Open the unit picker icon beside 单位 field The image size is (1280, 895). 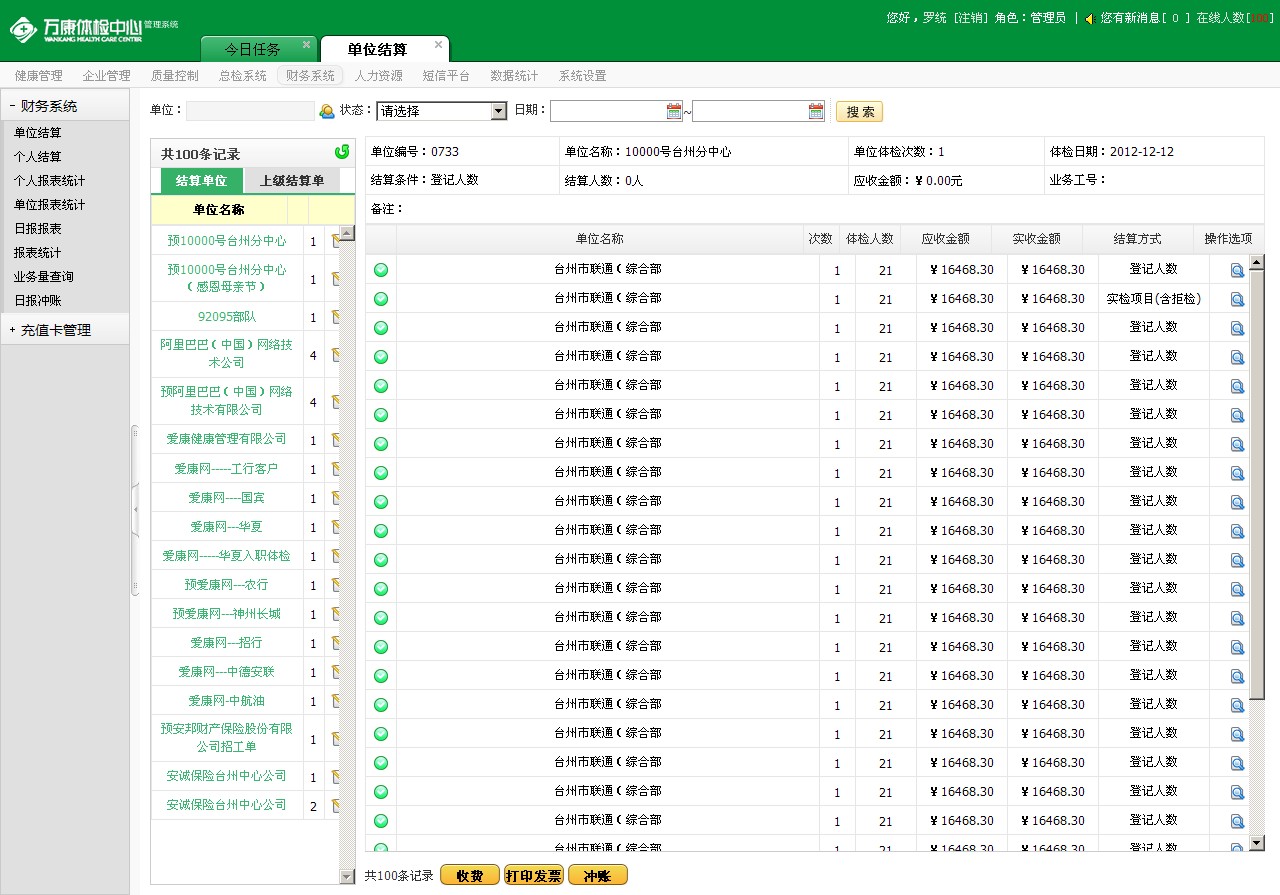pyautogui.click(x=327, y=112)
